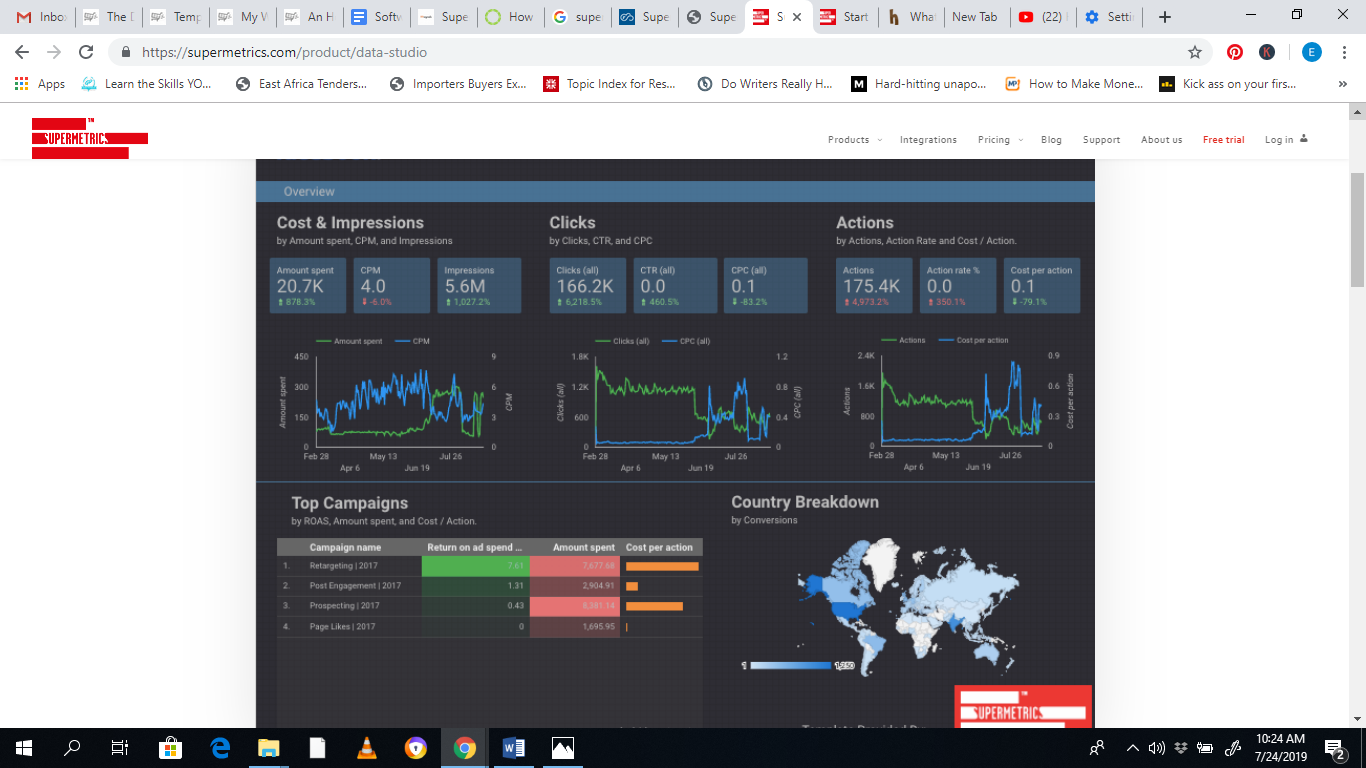Open the About us page

coord(1161,140)
